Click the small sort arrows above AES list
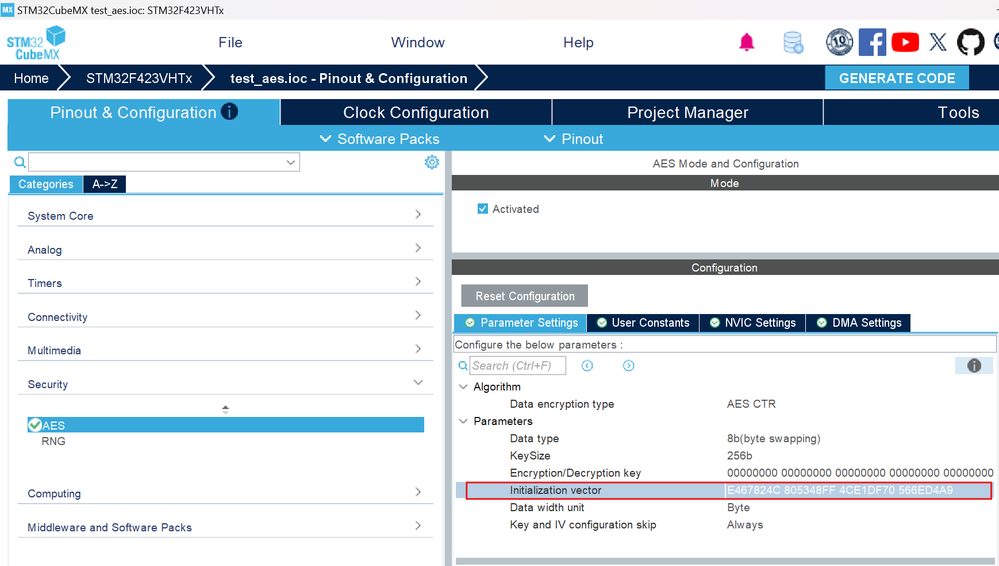Screen dimensions: 999x566 tap(225, 409)
